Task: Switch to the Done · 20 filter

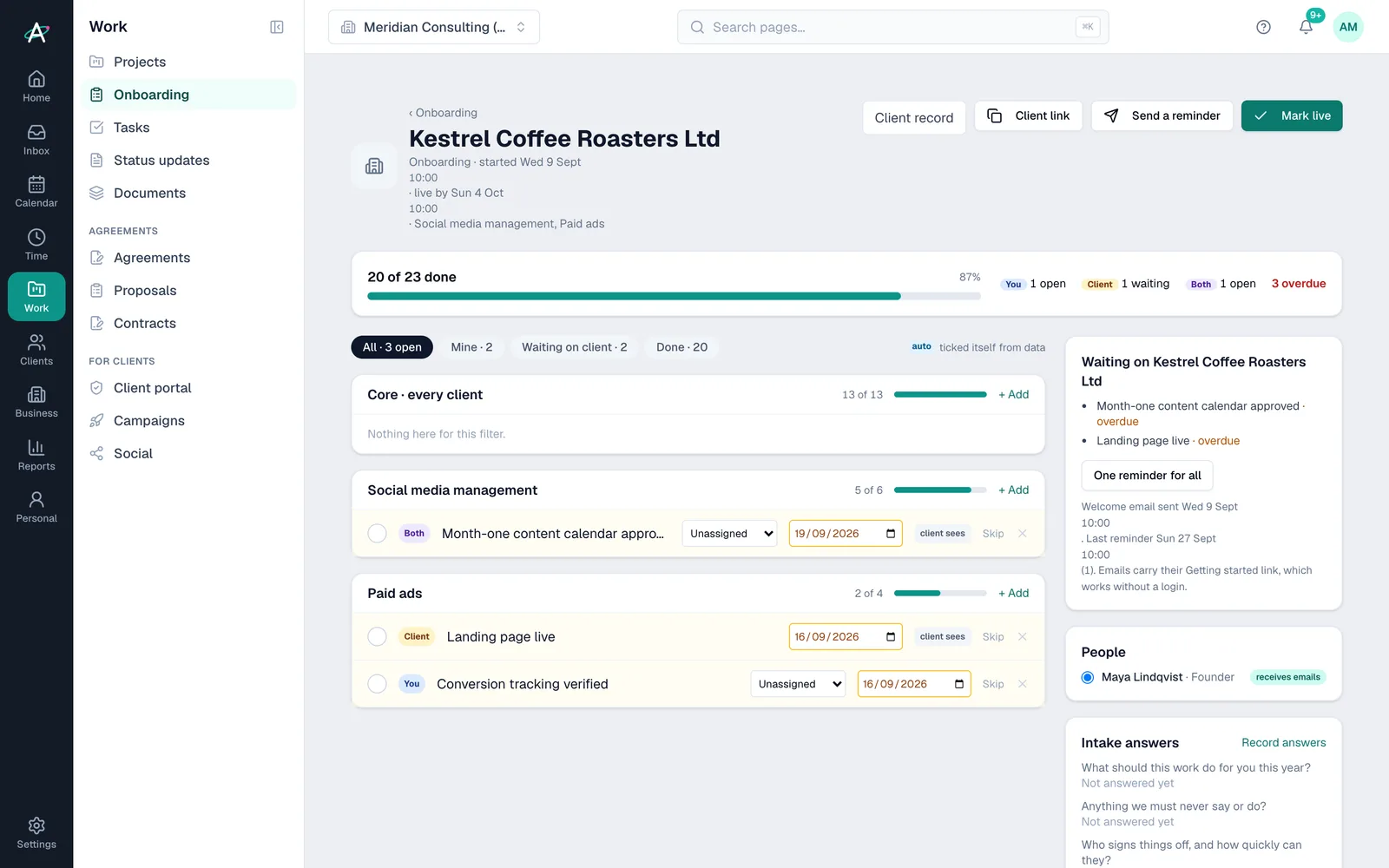Action: [681, 347]
